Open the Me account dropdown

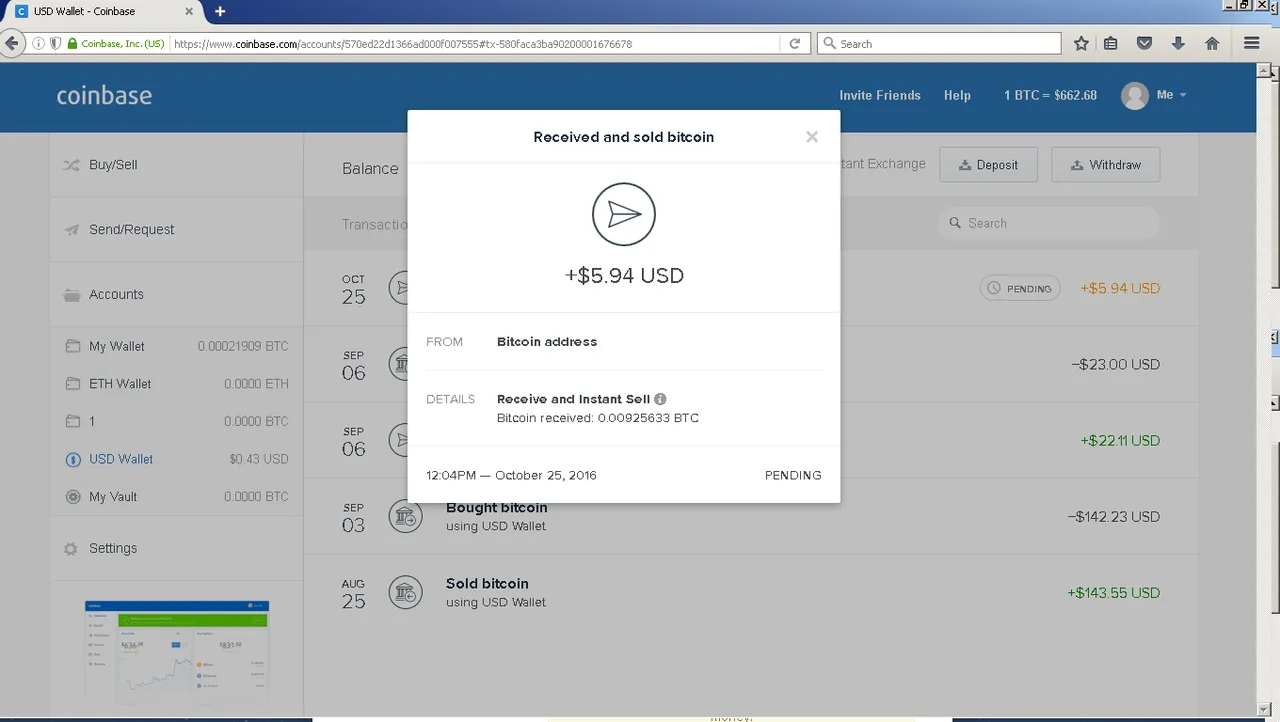click(x=1171, y=95)
